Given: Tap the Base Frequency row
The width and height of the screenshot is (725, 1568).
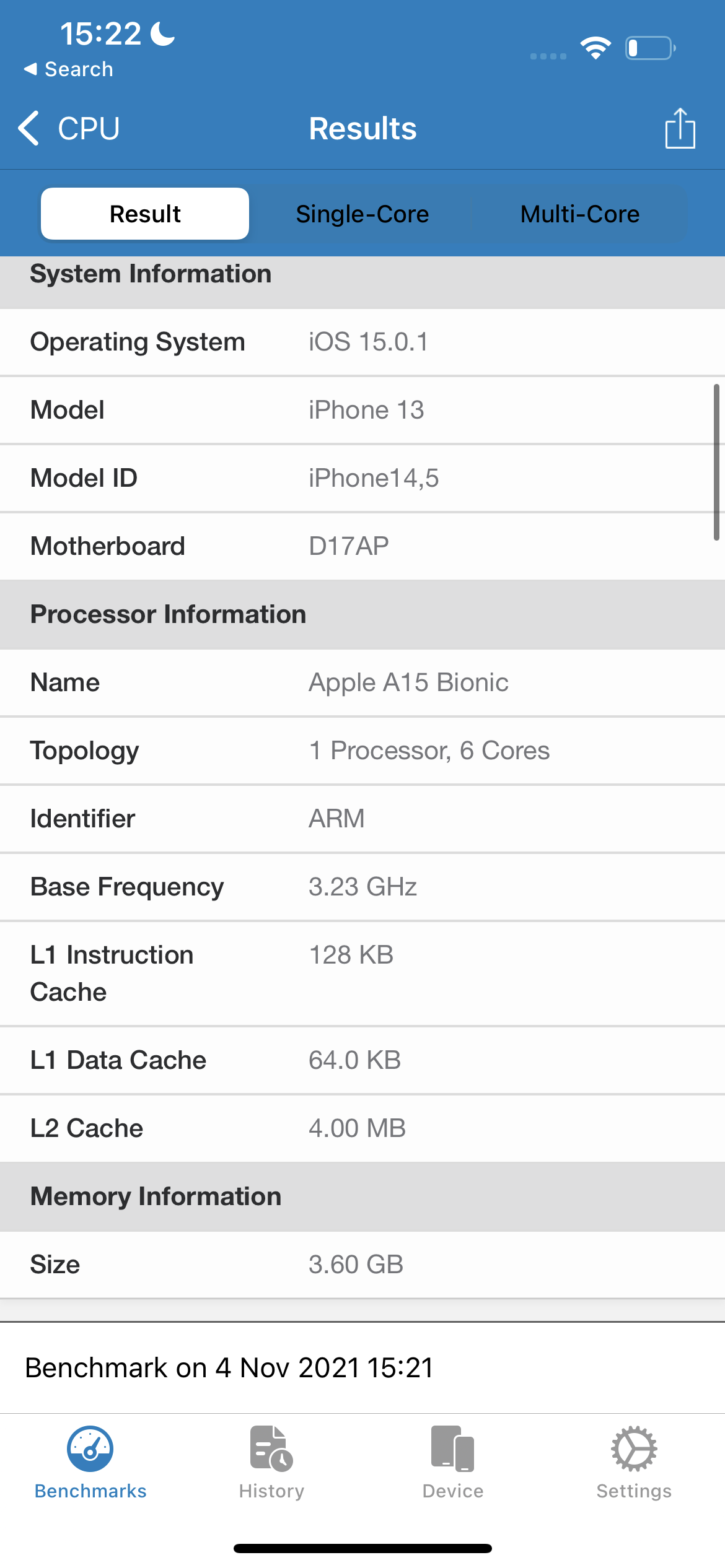Looking at the screenshot, I should click(362, 887).
